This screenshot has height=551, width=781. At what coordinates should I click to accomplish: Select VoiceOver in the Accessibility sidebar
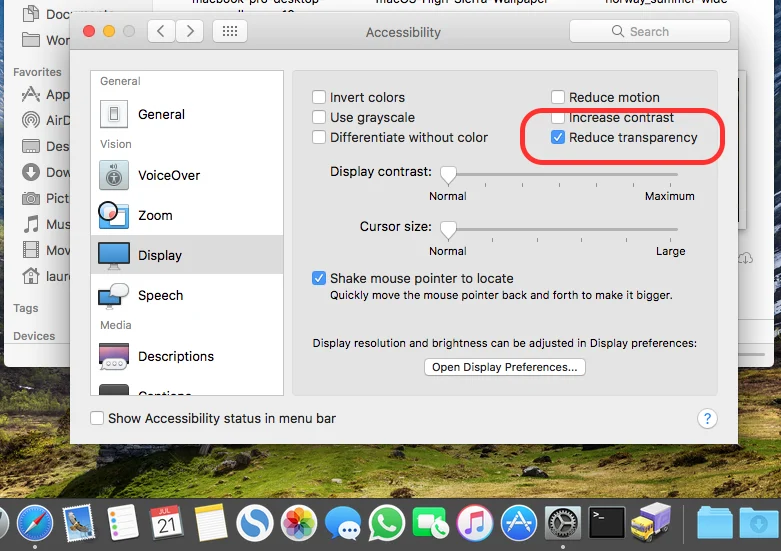pyautogui.click(x=187, y=175)
